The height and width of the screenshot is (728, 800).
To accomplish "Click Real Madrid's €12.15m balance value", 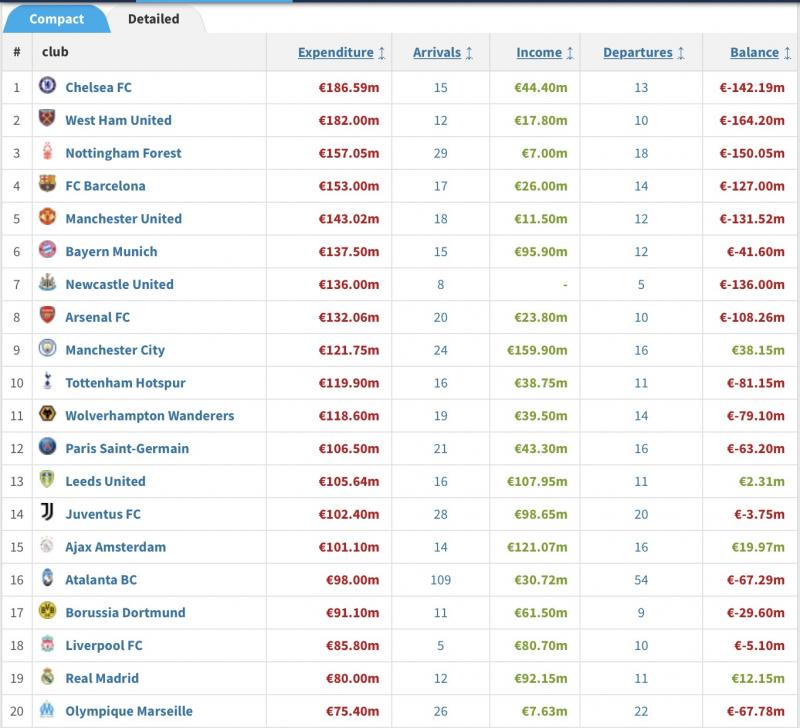I will click(758, 679).
